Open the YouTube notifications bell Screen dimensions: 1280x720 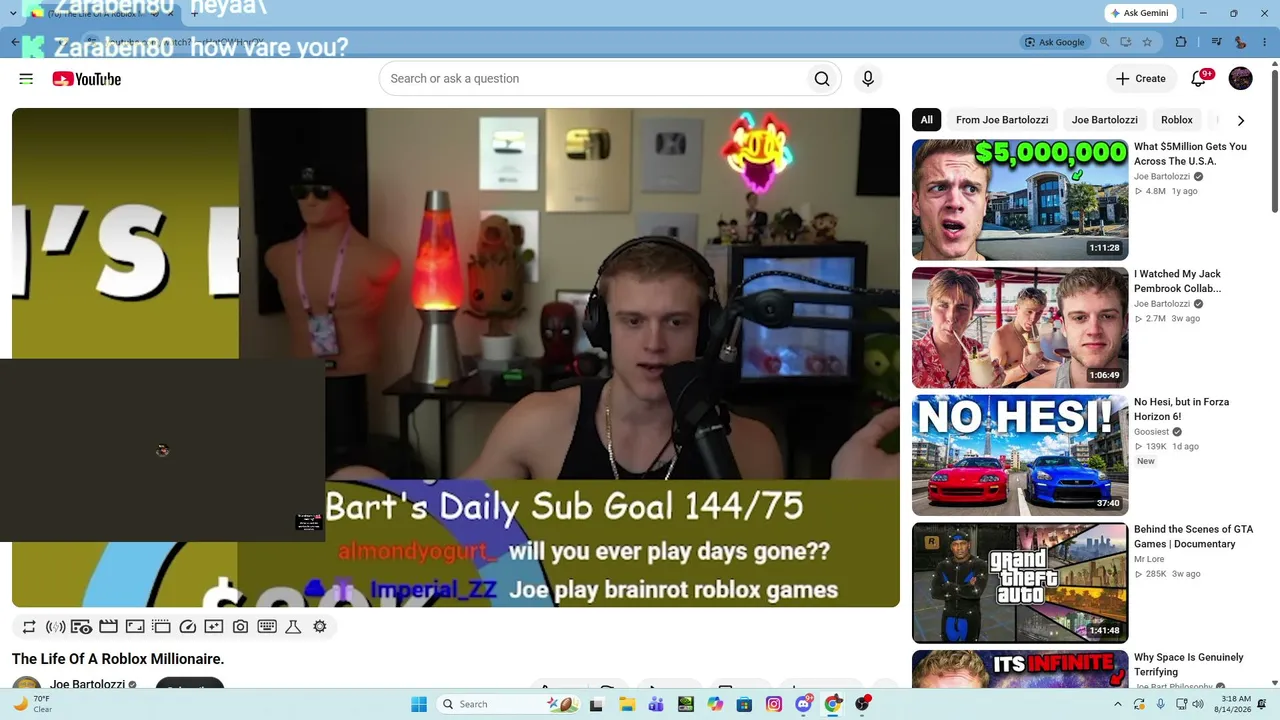pos(1198,79)
